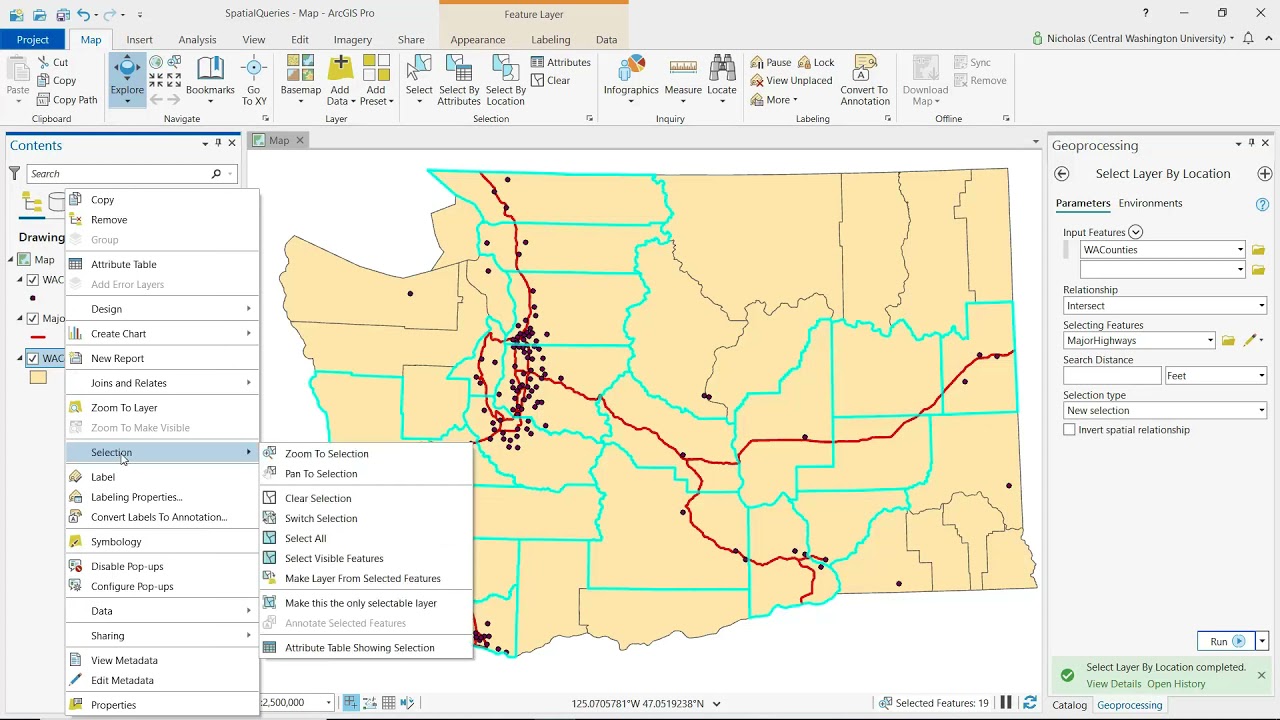Open Symbology from context menu
Screen dimensions: 1280x720
tap(162, 542)
